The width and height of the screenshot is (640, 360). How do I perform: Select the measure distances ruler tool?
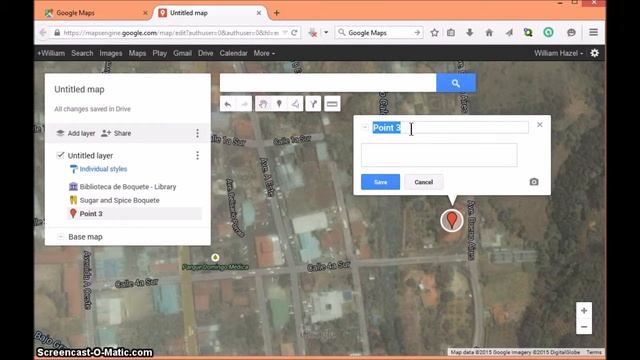click(332, 104)
